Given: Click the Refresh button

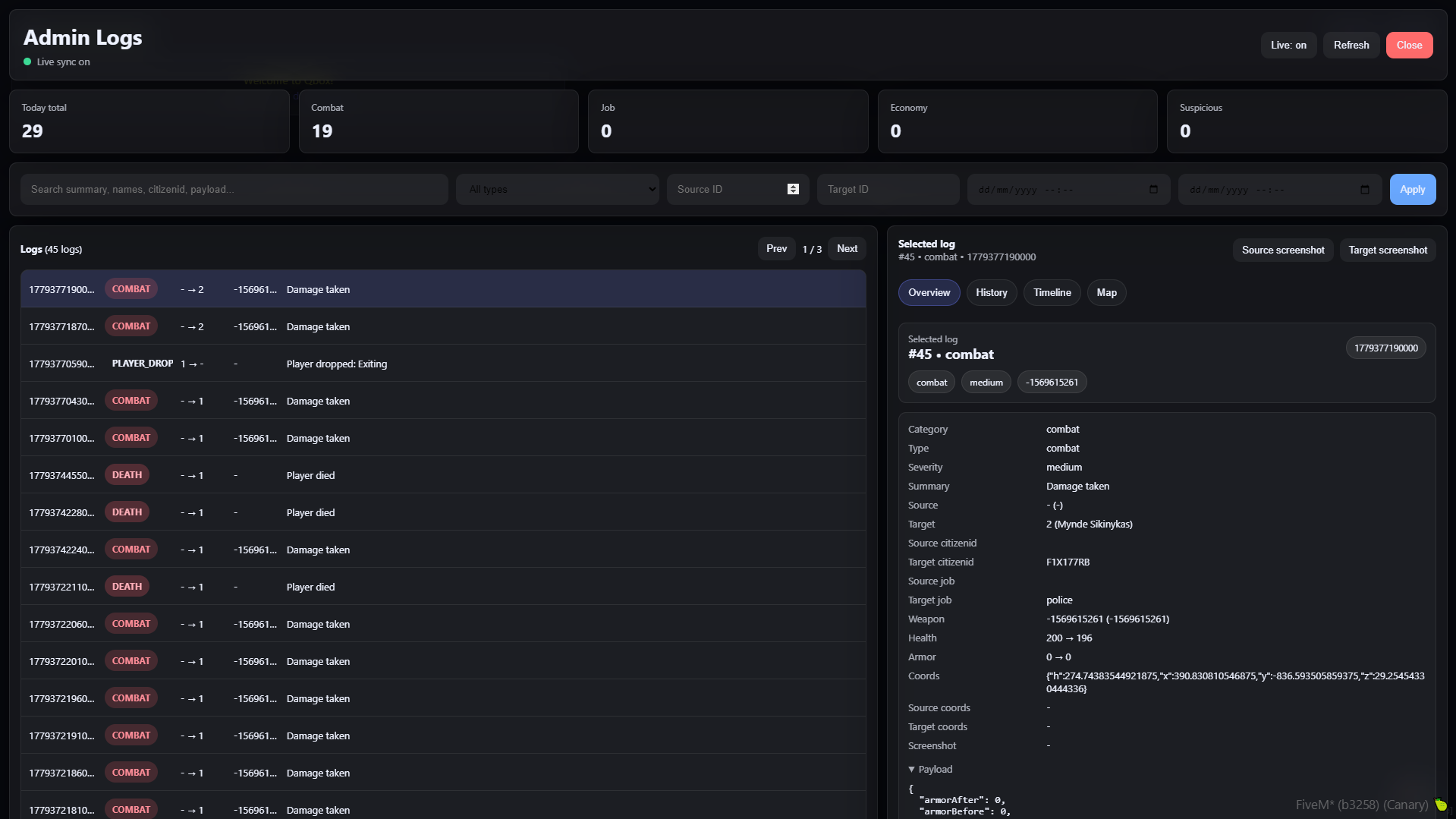Looking at the screenshot, I should 1351,45.
